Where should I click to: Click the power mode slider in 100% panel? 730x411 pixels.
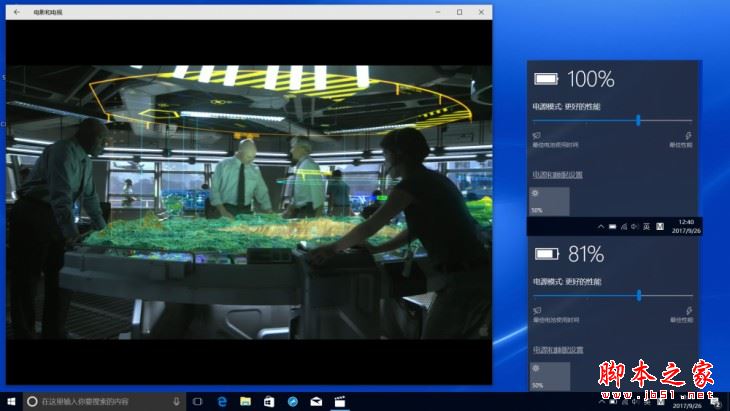click(638, 121)
